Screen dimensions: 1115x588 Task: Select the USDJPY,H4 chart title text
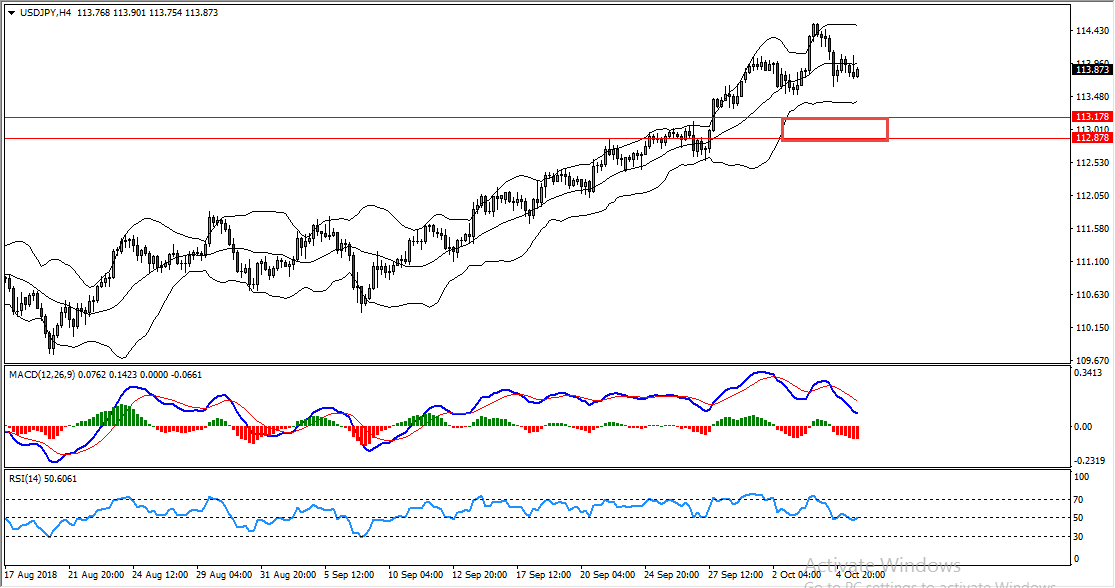tap(45, 13)
